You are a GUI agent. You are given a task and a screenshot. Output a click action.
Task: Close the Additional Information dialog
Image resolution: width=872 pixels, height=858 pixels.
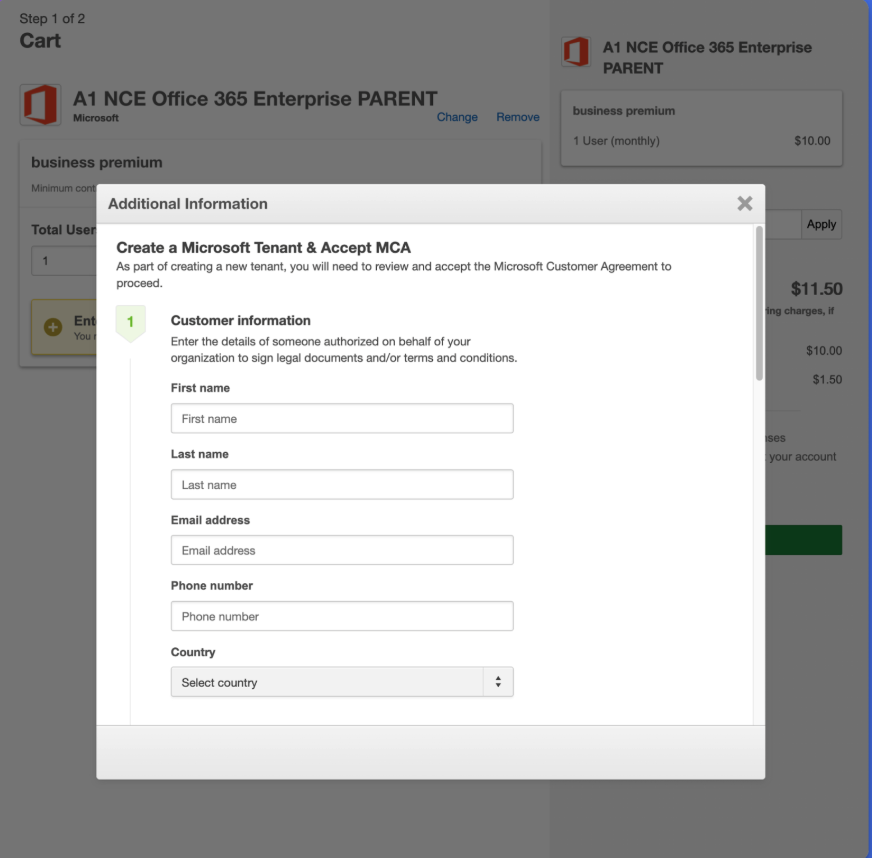point(744,203)
